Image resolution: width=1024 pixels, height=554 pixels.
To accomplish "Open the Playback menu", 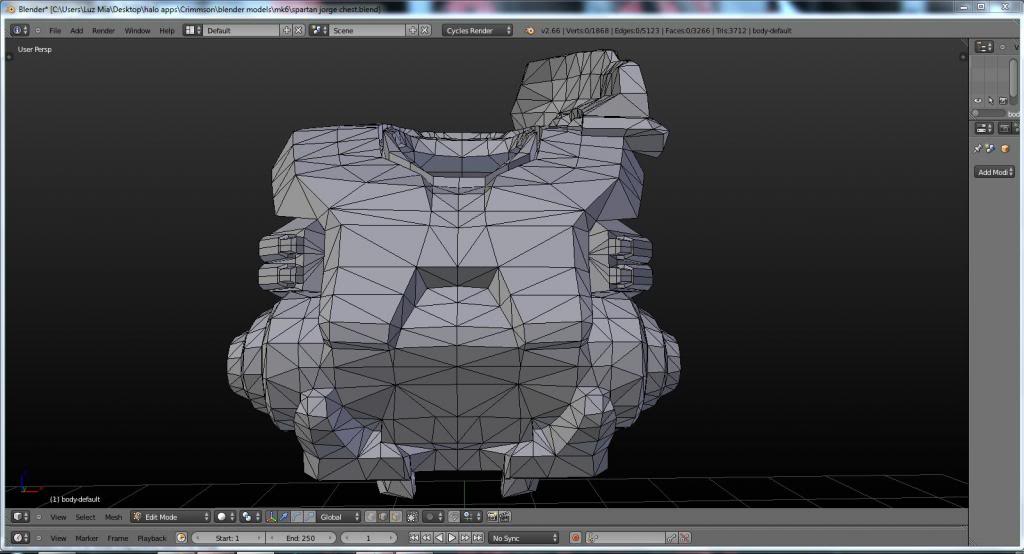I will point(152,538).
